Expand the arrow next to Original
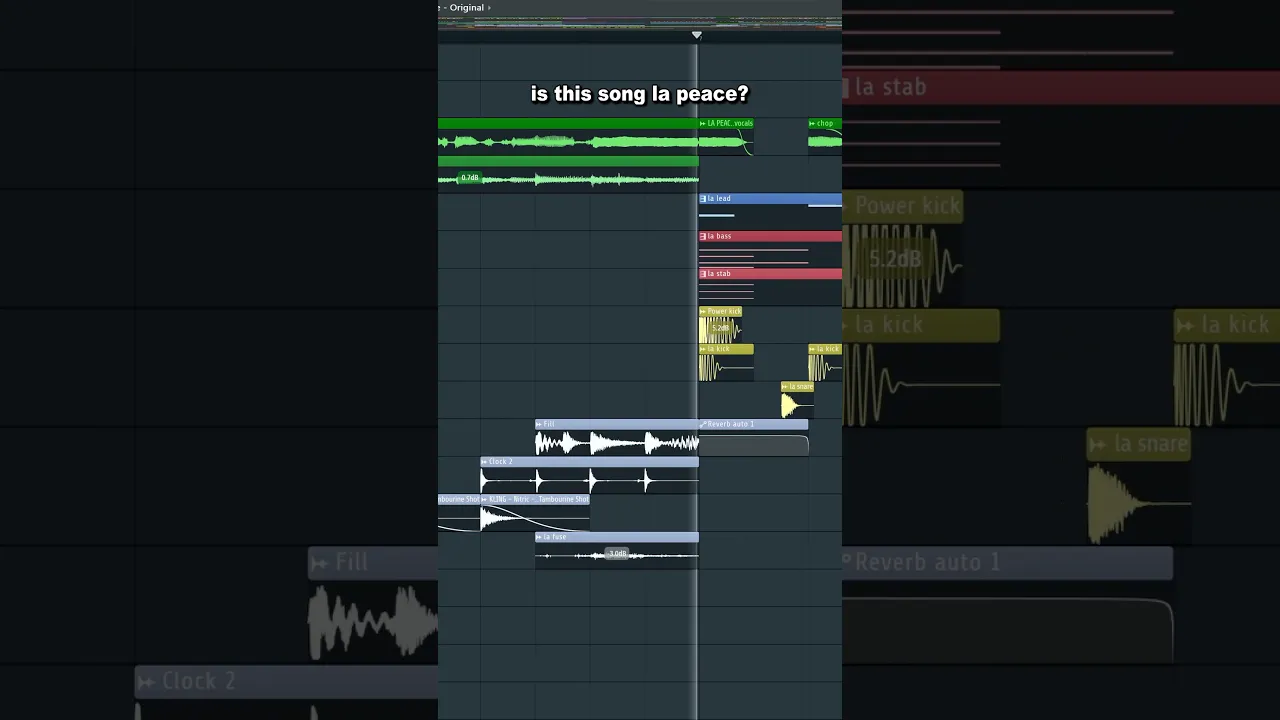Image resolution: width=1280 pixels, height=720 pixels. (x=489, y=8)
